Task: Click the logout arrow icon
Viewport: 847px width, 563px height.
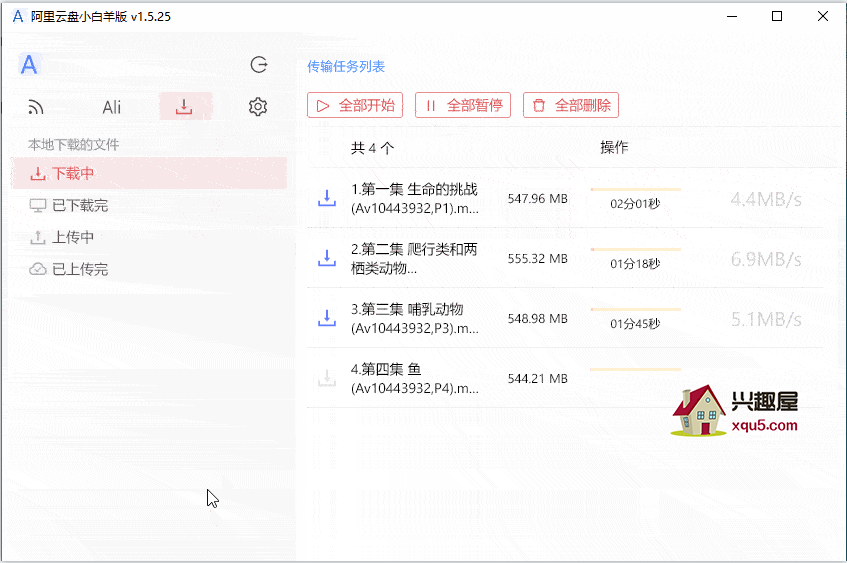Action: point(259,65)
